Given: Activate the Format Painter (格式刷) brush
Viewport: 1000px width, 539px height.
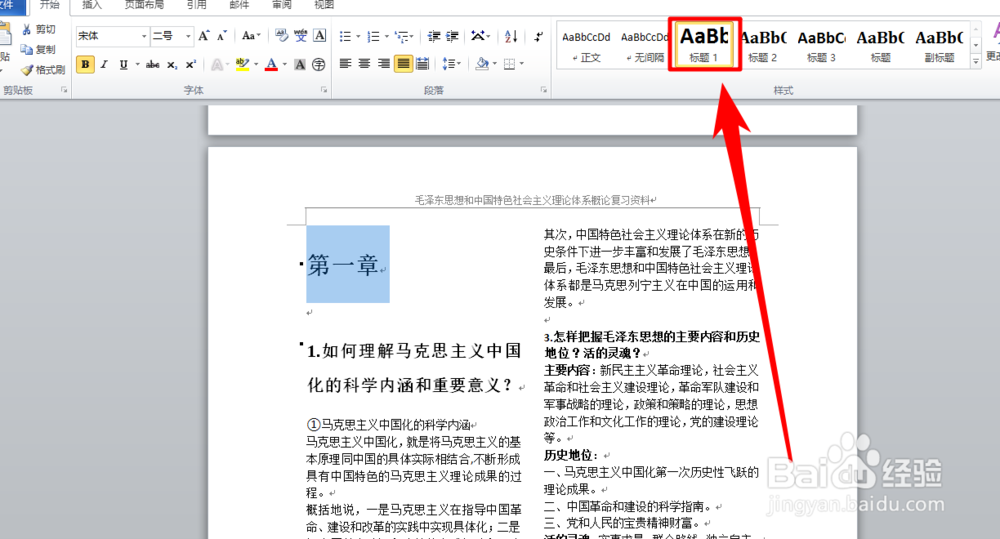Looking at the screenshot, I should 43,70.
